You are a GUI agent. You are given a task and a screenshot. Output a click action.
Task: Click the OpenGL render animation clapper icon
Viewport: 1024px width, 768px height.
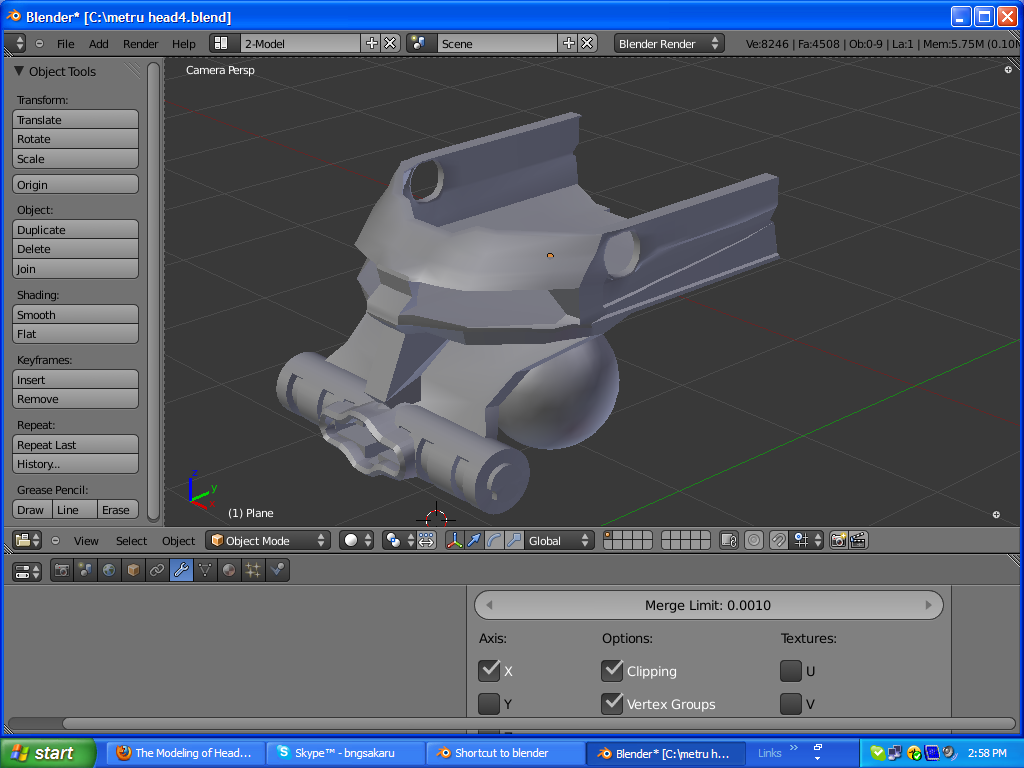857,540
